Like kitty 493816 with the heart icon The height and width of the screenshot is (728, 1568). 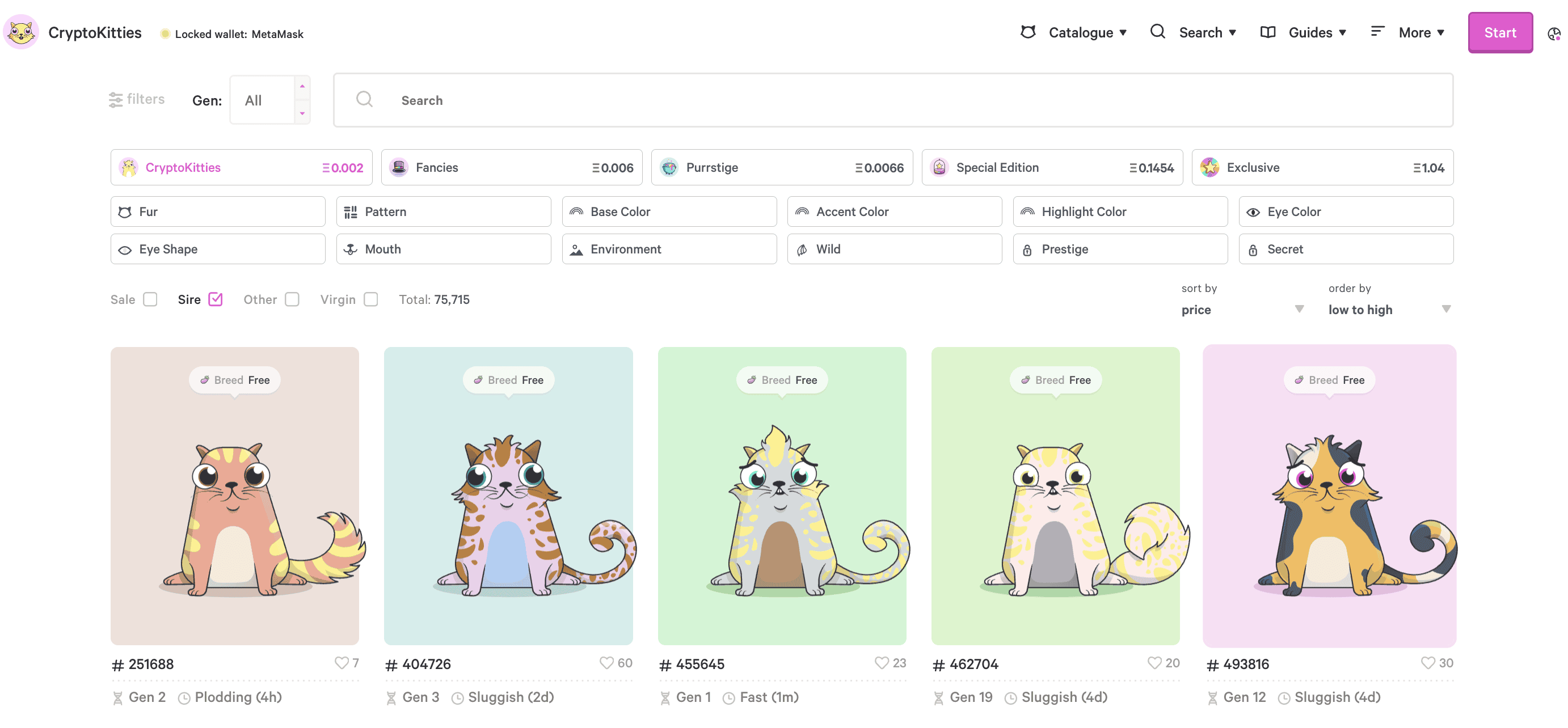[x=1427, y=662]
